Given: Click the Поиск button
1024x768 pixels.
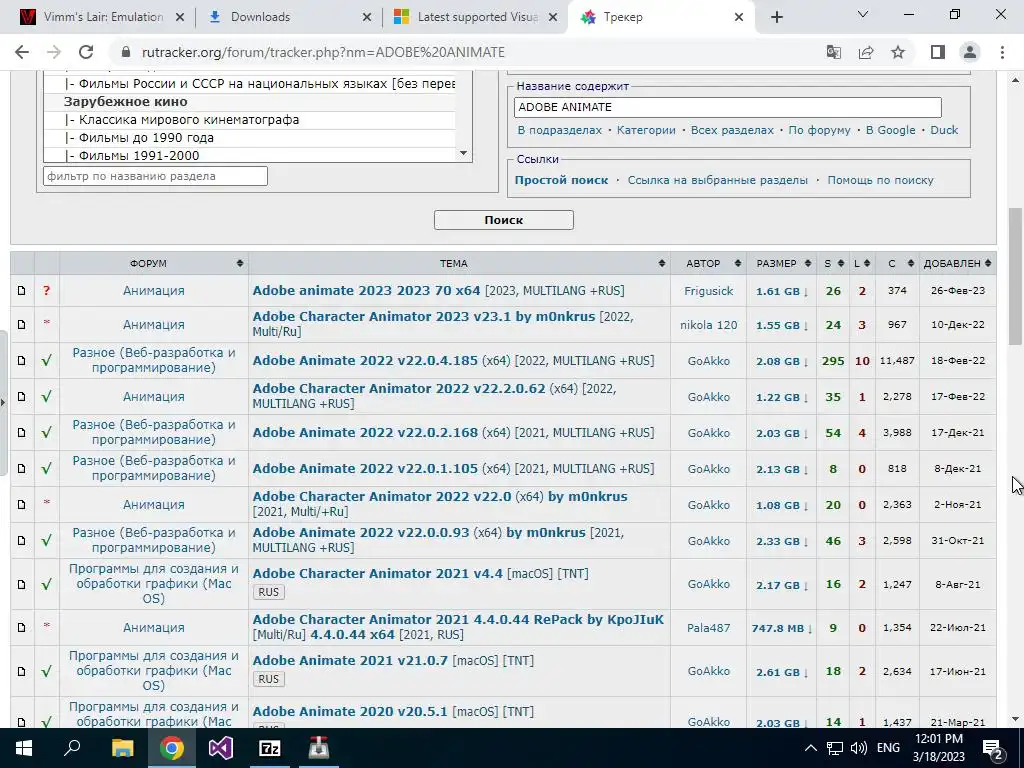Looking at the screenshot, I should click(504, 220).
